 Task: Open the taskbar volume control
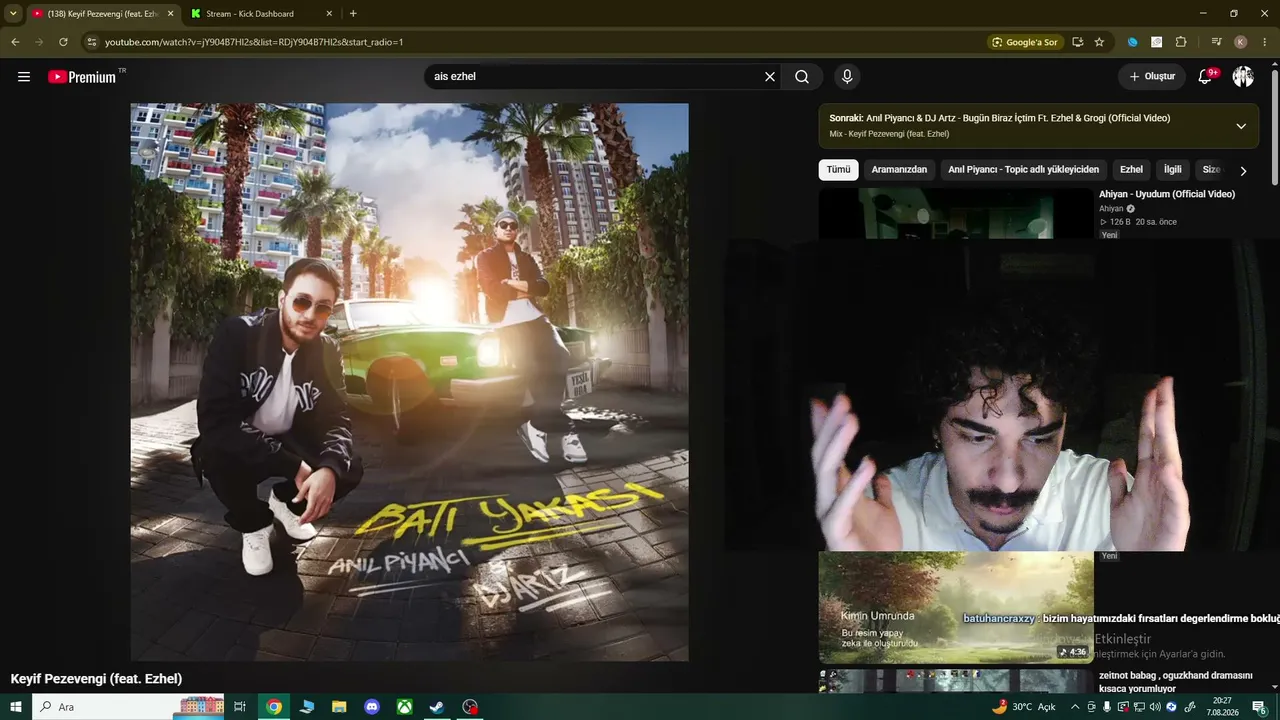click(x=1155, y=707)
